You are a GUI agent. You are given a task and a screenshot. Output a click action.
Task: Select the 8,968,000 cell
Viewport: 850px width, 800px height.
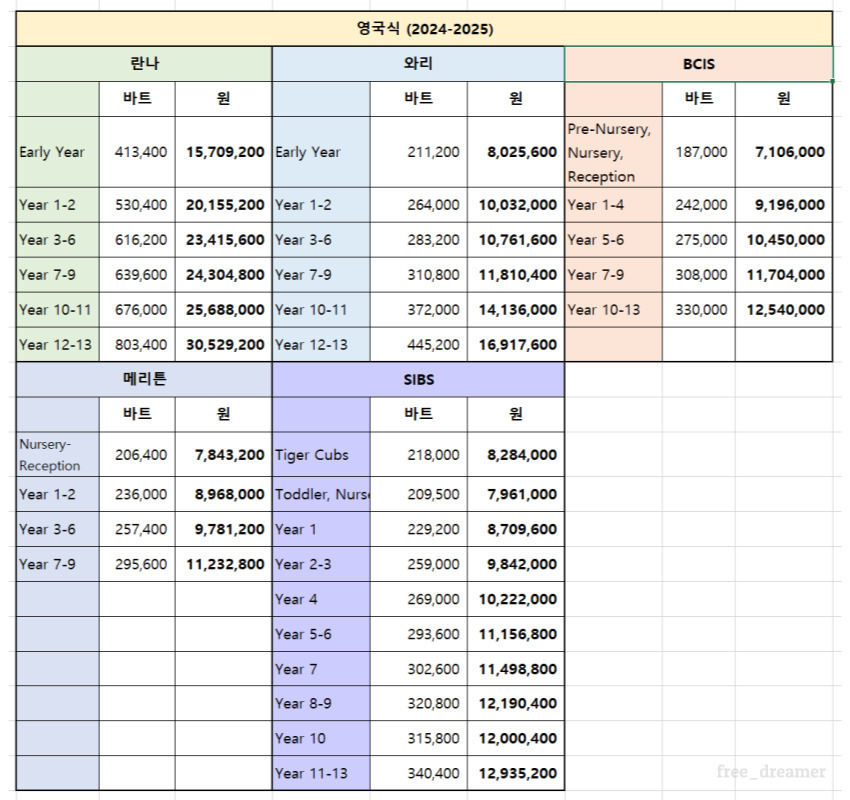pos(223,494)
